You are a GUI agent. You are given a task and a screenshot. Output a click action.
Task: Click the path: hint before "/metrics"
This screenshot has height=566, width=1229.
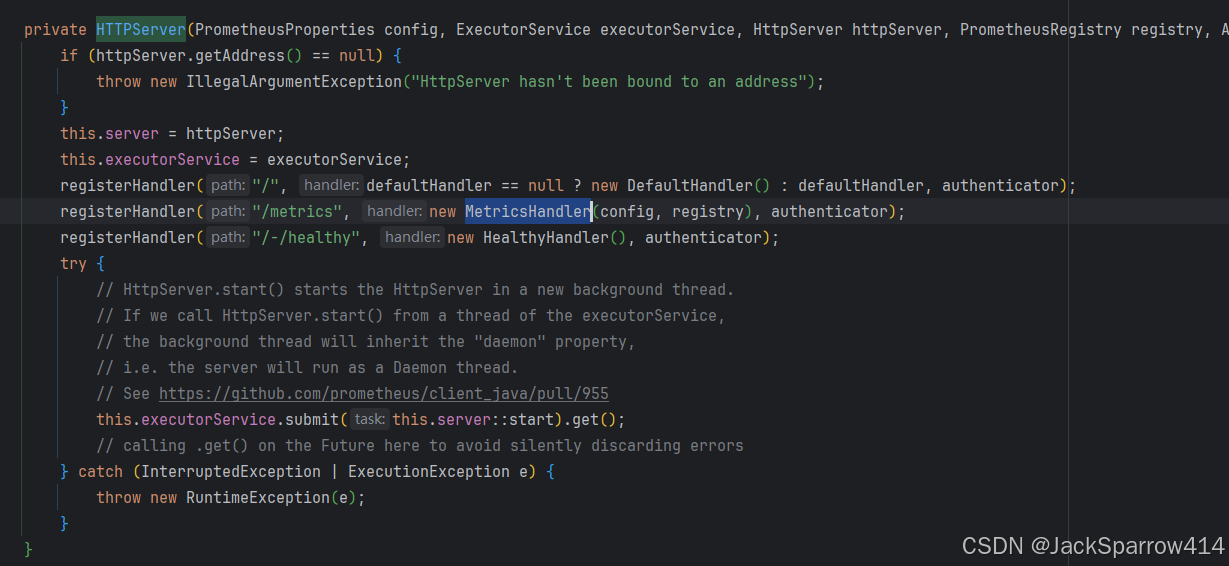pyautogui.click(x=227, y=212)
